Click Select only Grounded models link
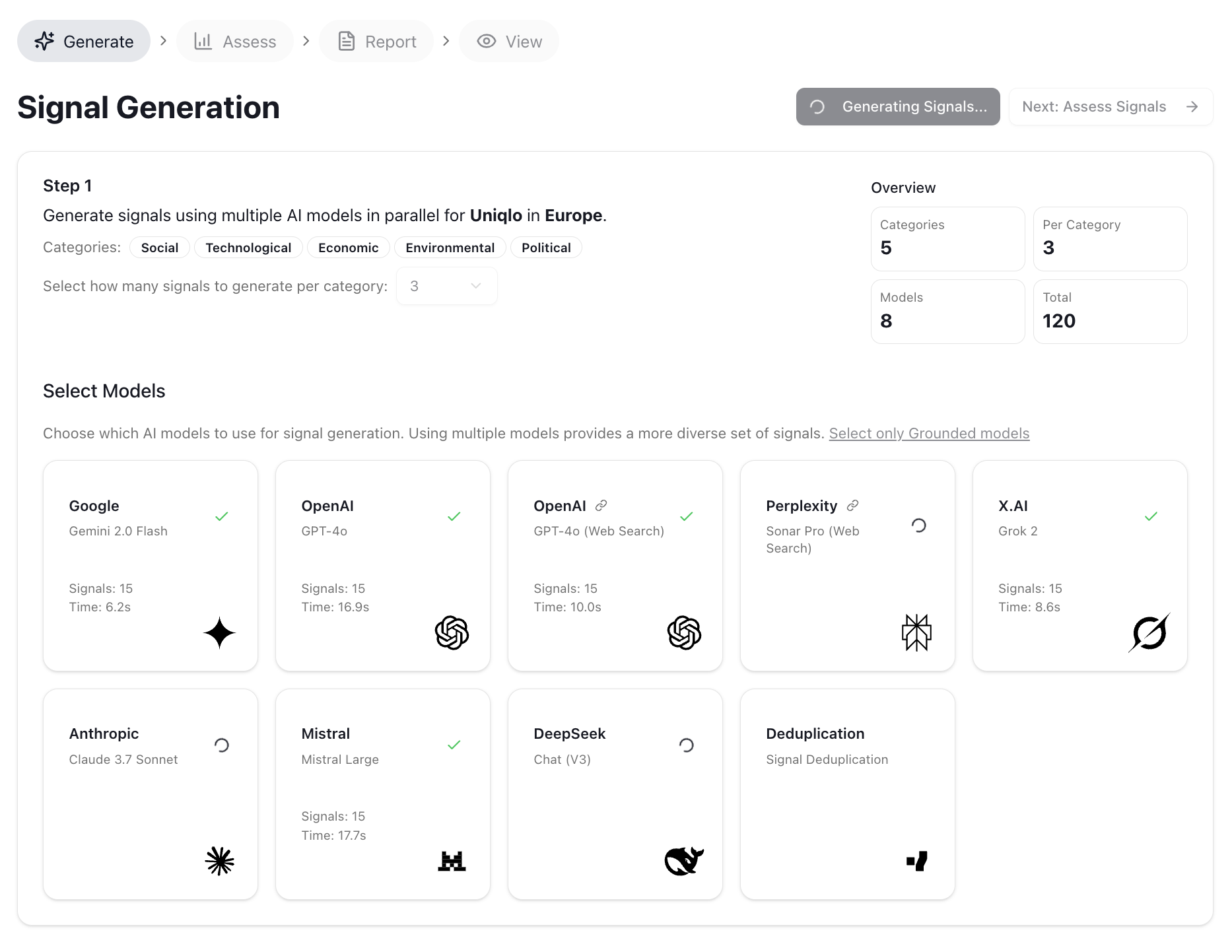1232x952 pixels. click(x=929, y=433)
